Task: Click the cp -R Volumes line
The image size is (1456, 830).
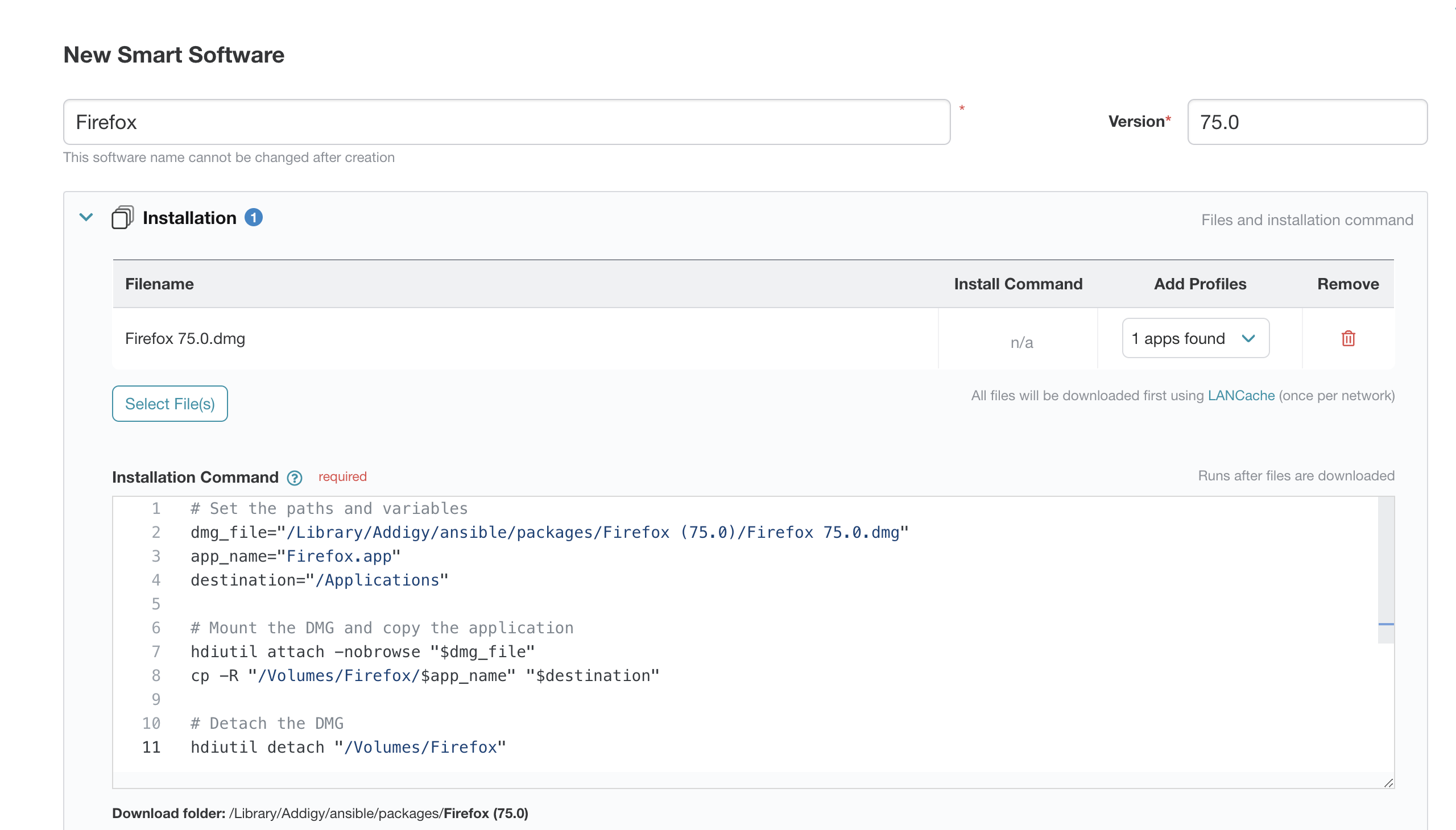Action: (425, 675)
